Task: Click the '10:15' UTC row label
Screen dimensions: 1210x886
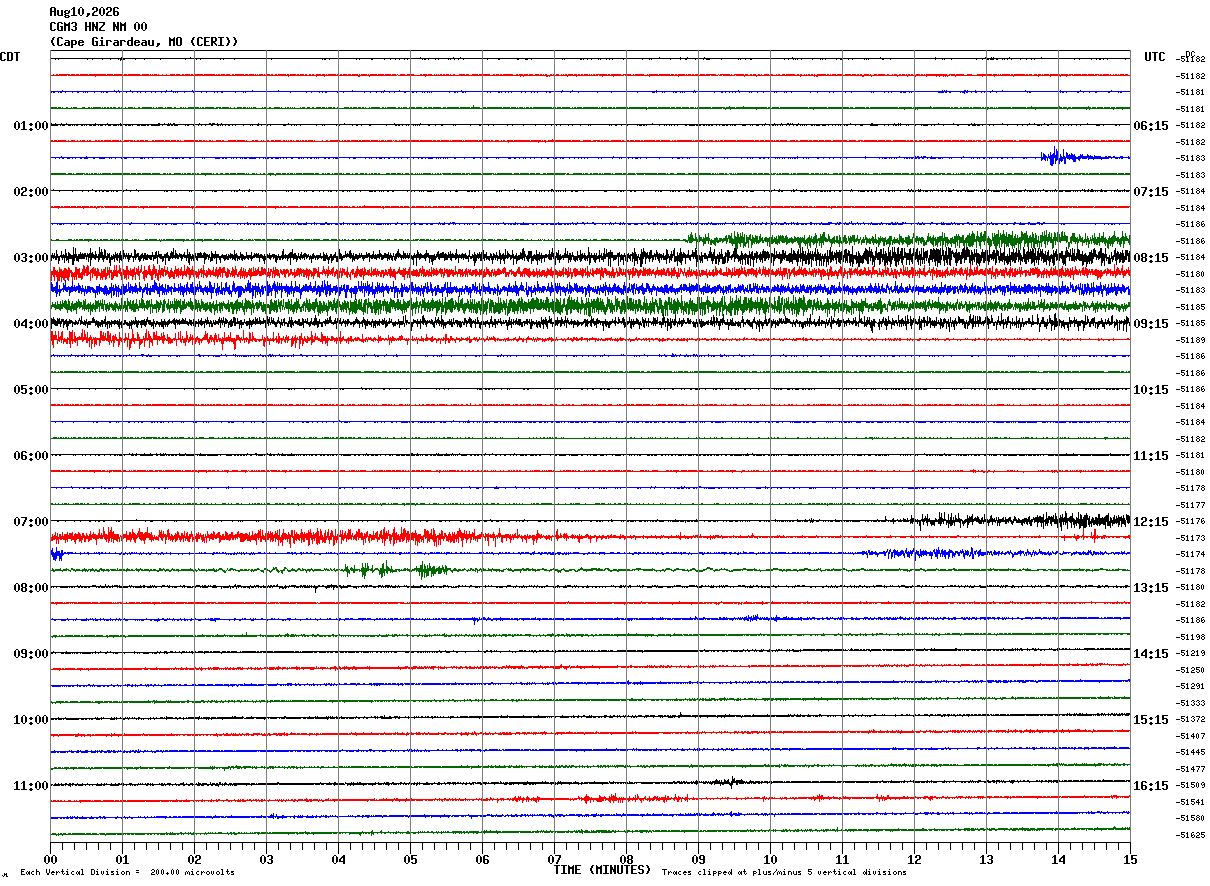Action: coord(1151,390)
